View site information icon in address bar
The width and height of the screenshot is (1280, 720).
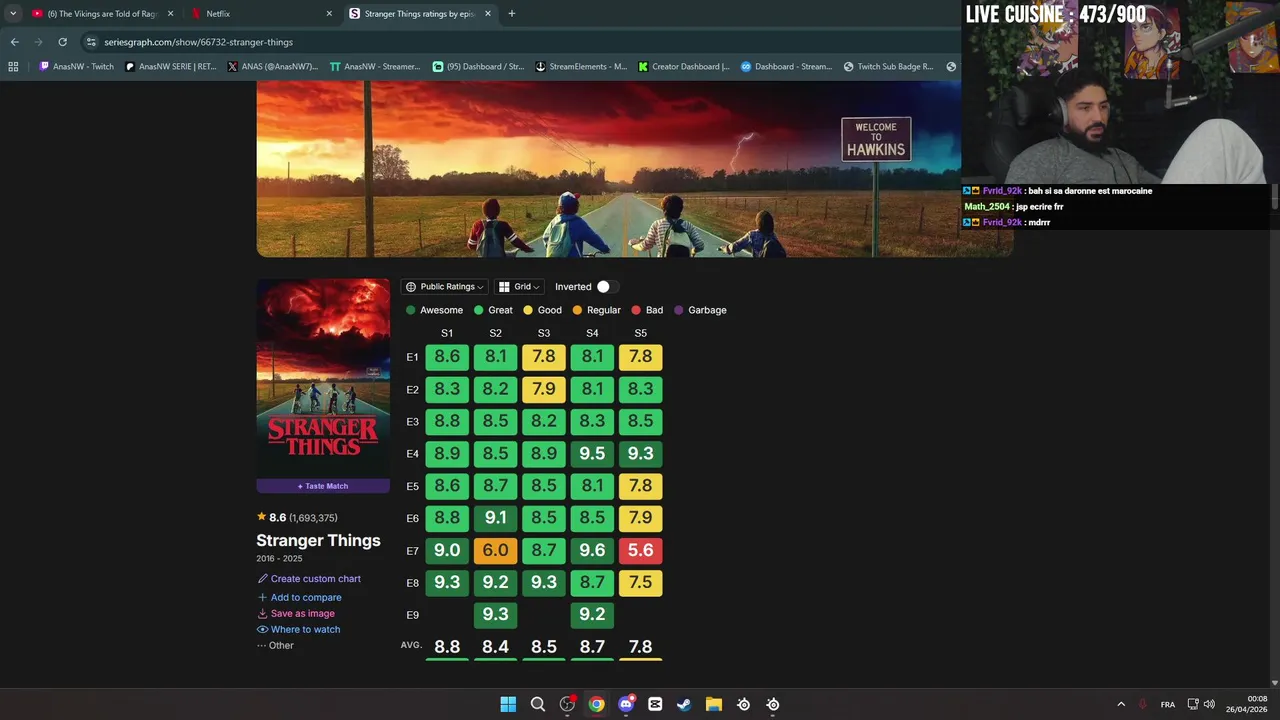click(x=91, y=42)
